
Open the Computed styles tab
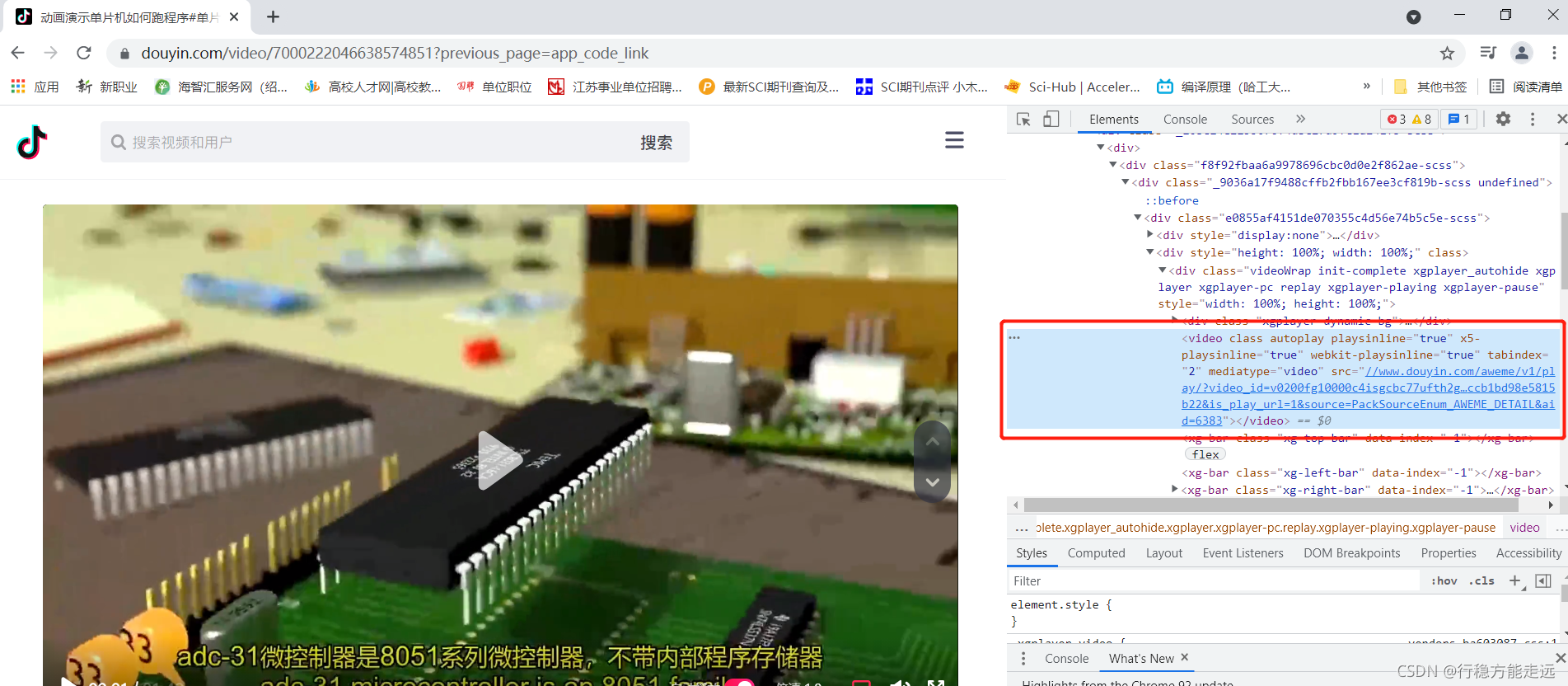point(1096,553)
